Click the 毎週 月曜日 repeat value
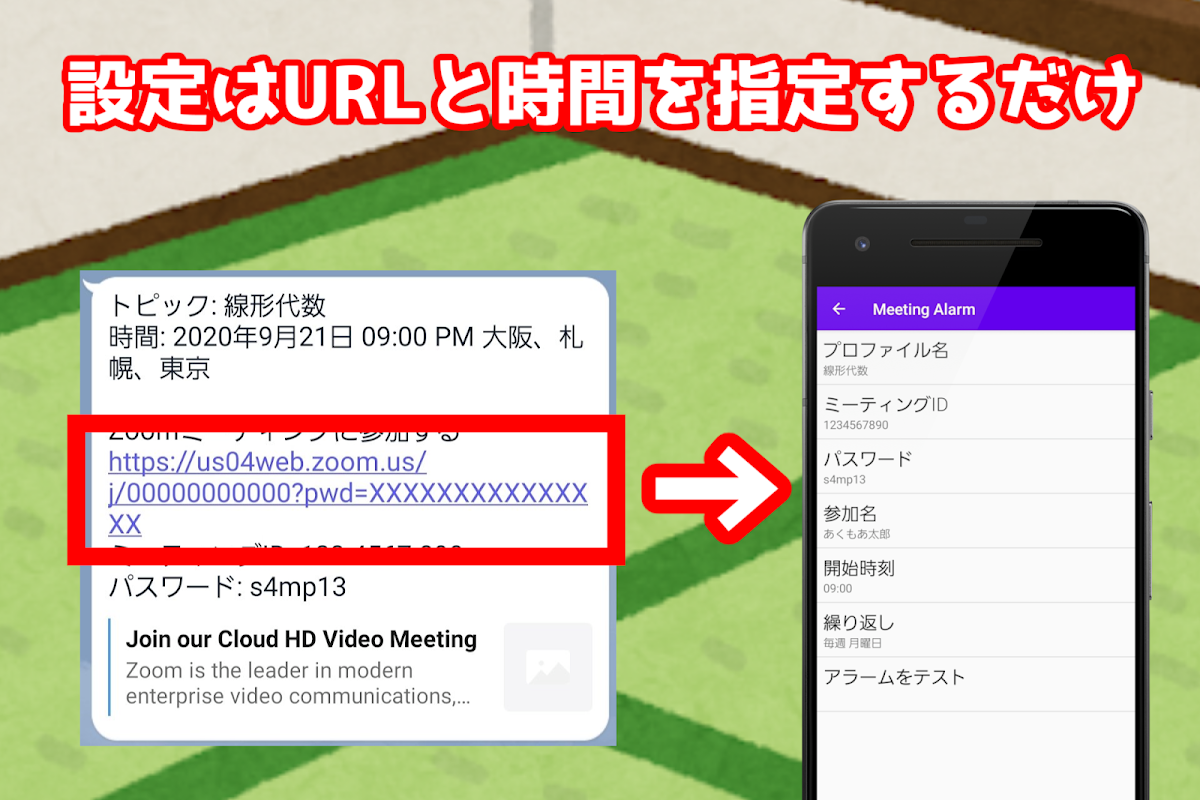 point(852,643)
